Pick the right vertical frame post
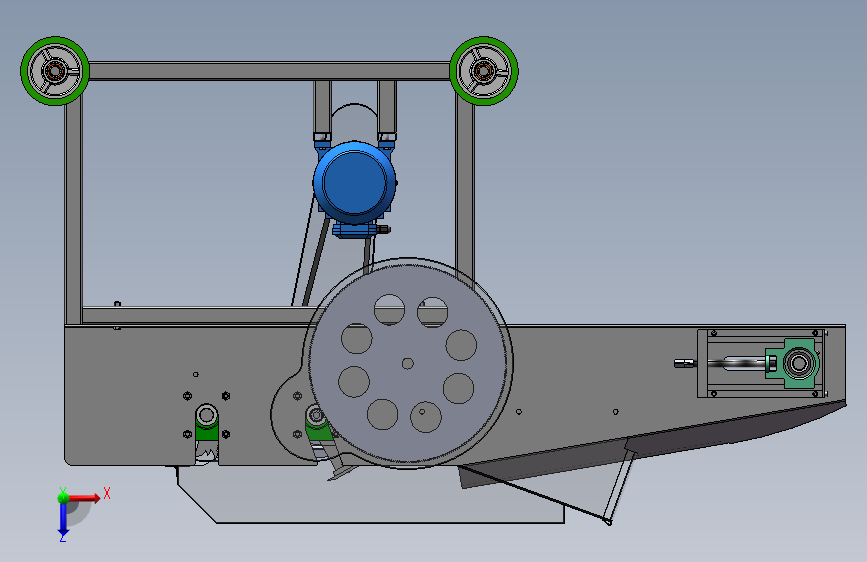This screenshot has width=867, height=562. (464, 194)
